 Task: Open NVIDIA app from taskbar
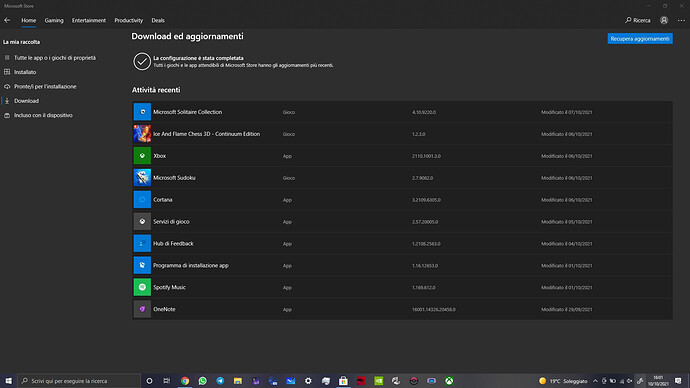[x=378, y=381]
